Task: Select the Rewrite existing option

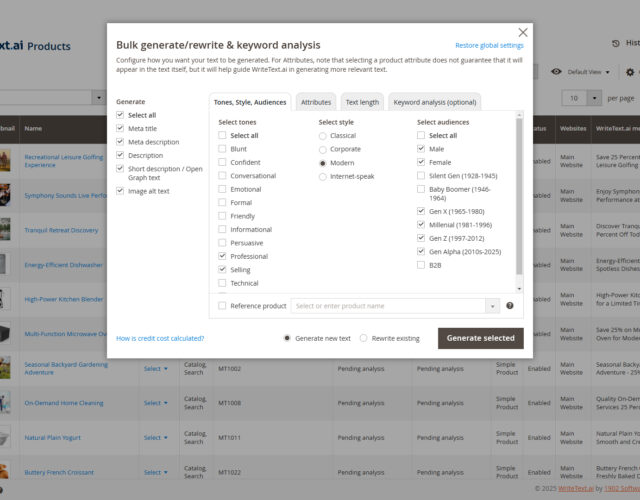Action: pyautogui.click(x=364, y=338)
